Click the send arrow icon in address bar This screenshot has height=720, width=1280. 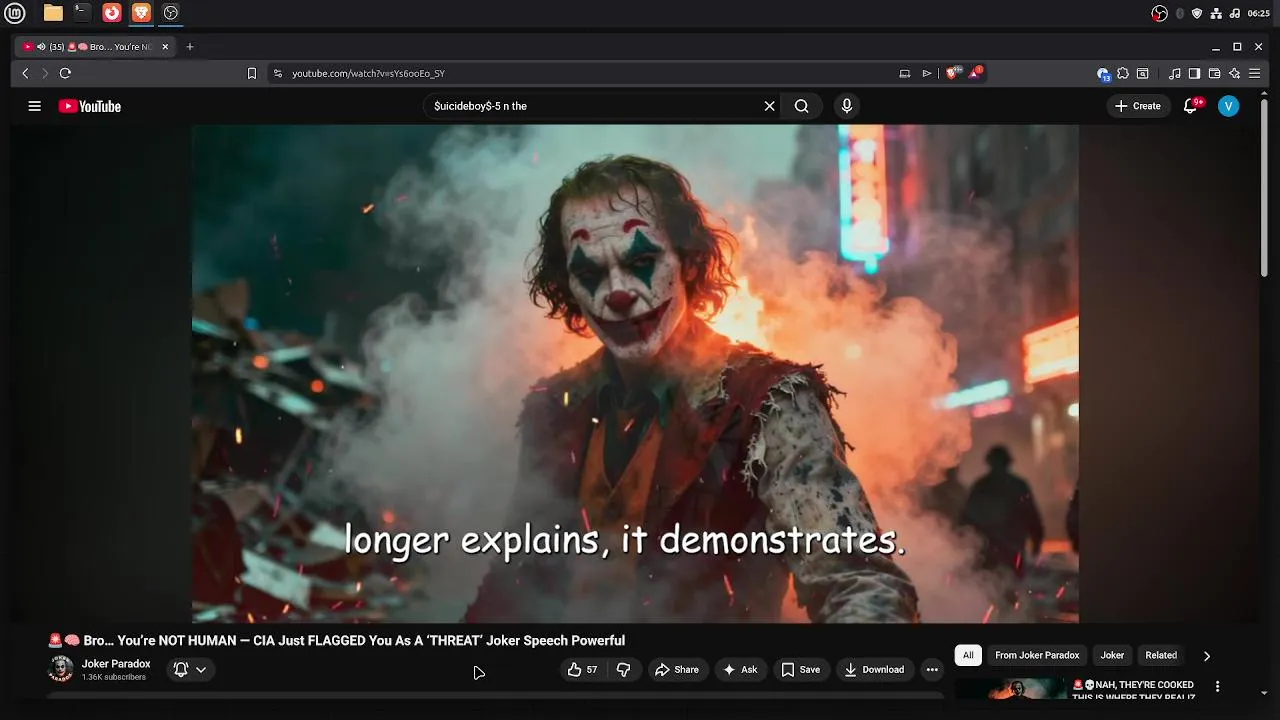pos(927,73)
